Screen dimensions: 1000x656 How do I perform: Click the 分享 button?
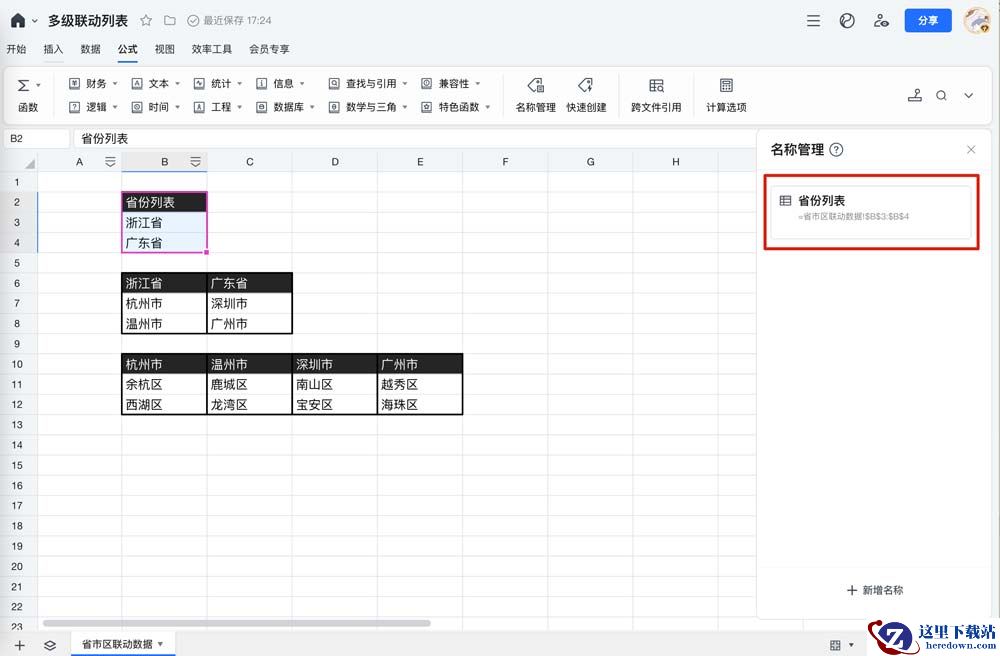(x=927, y=20)
